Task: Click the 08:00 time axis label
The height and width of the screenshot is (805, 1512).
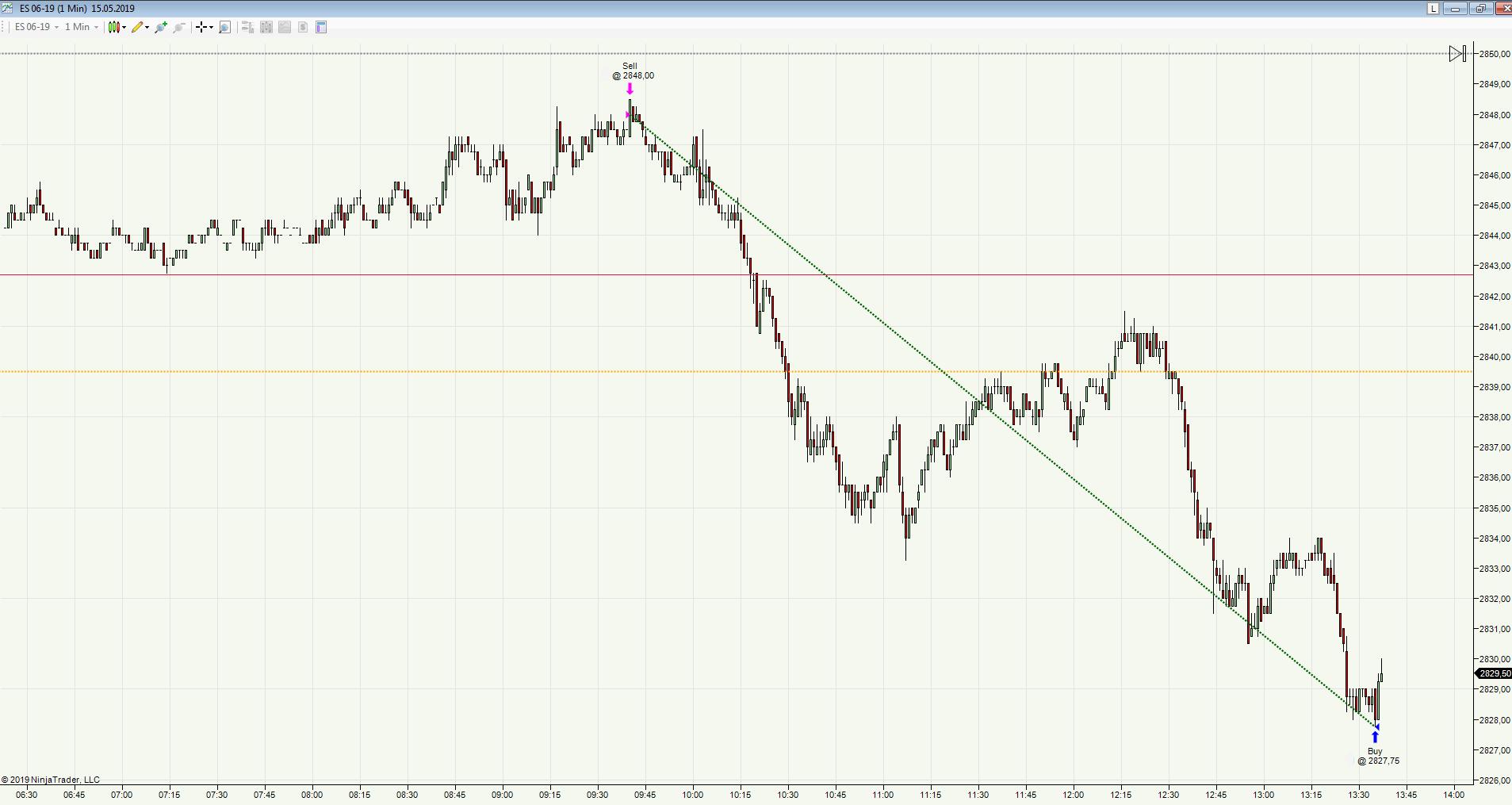Action: click(312, 795)
